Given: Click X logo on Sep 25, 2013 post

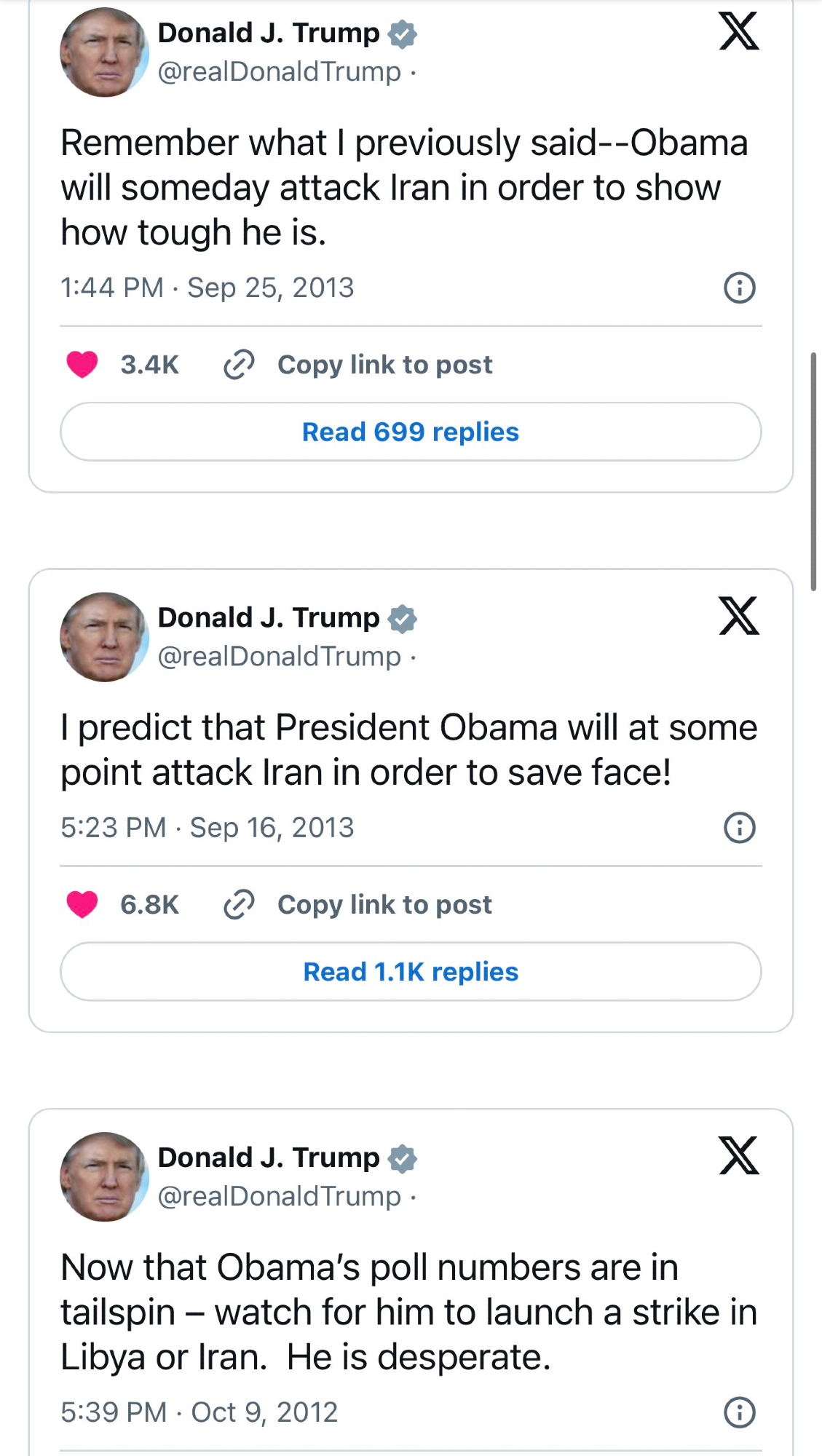Looking at the screenshot, I should point(739,31).
